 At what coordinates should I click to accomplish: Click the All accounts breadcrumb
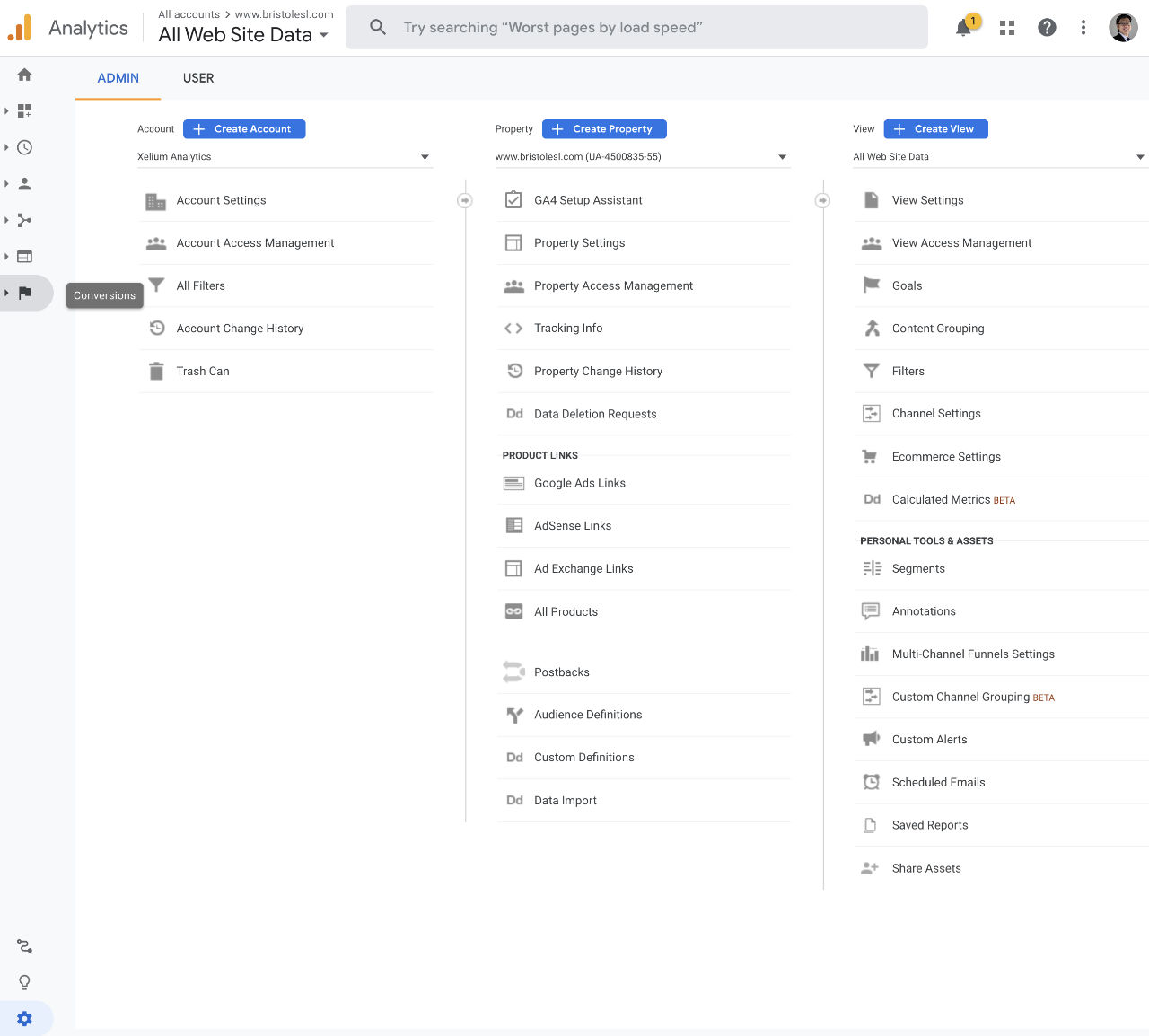point(189,14)
